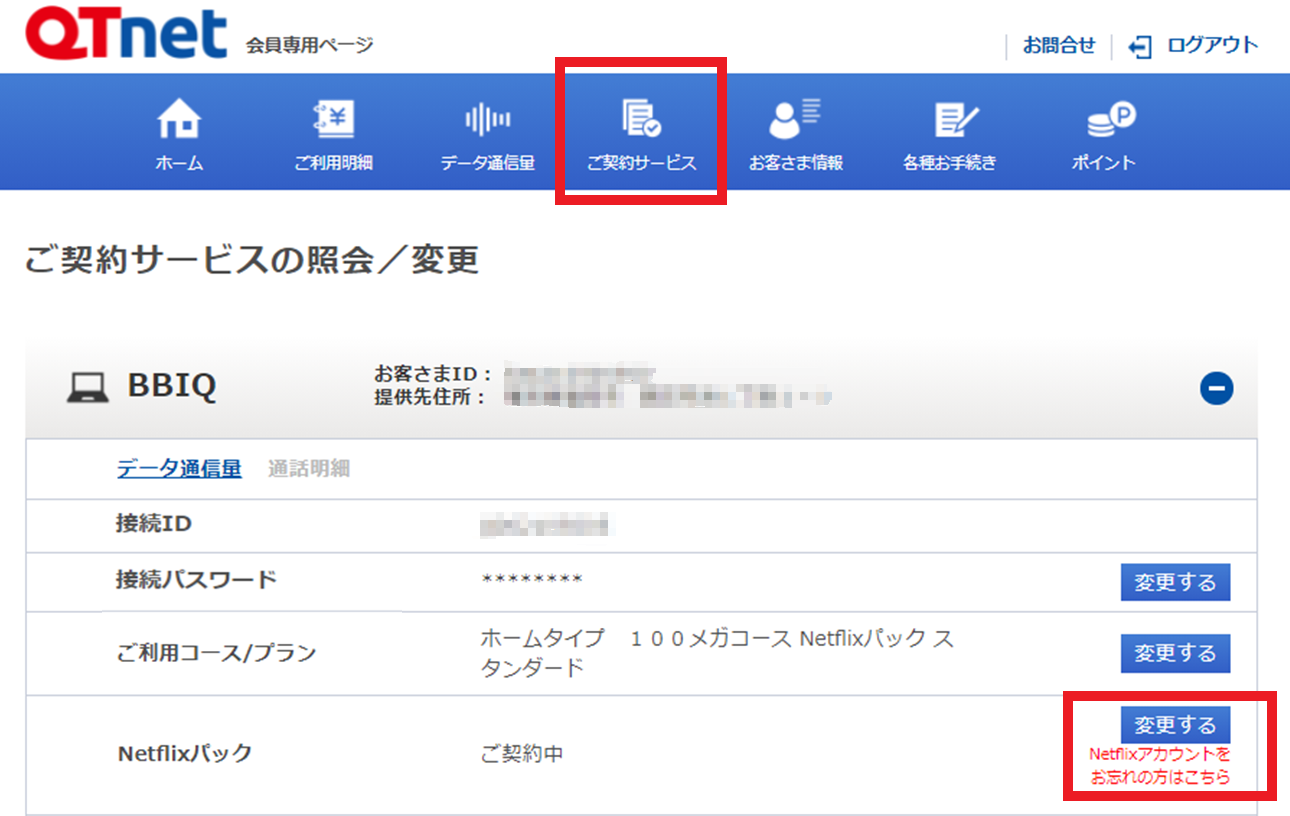Click ご利用コース/プラン row label
1290x816 pixels.
(216, 653)
